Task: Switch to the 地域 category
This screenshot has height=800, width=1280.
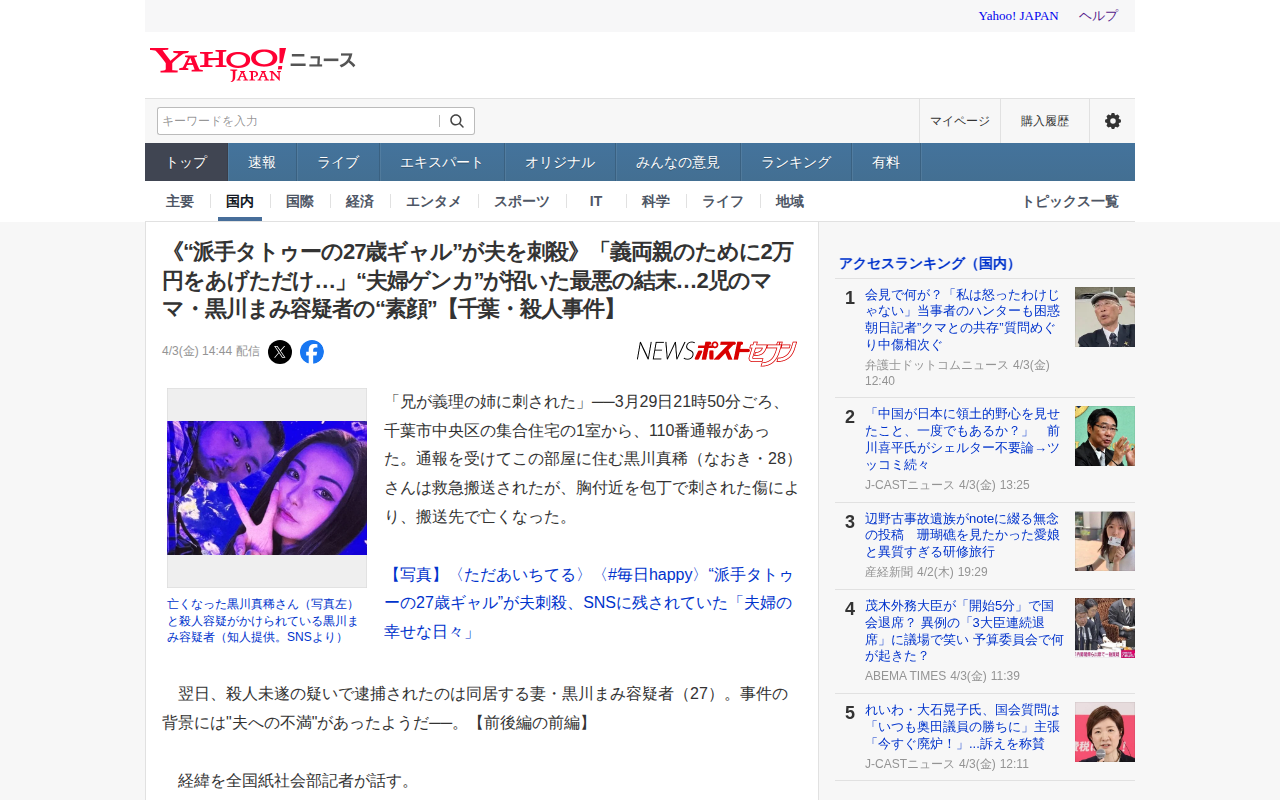Action: point(790,201)
